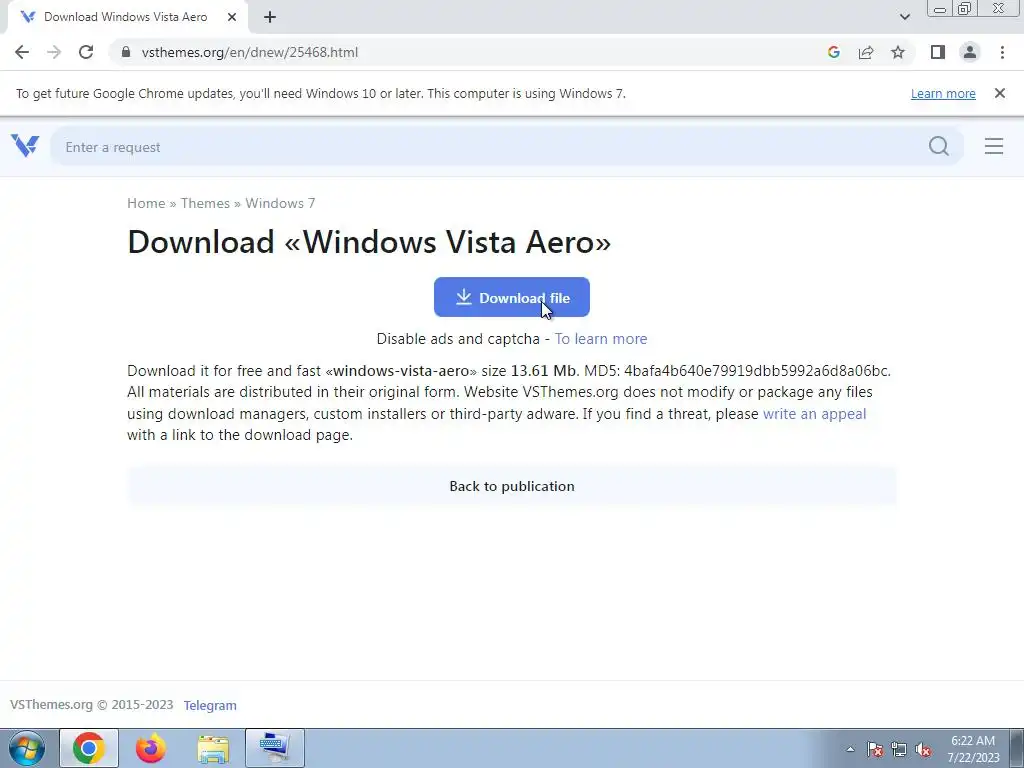Click the muted volume tray icon
Viewport: 1024px width, 768px height.
(x=923, y=749)
